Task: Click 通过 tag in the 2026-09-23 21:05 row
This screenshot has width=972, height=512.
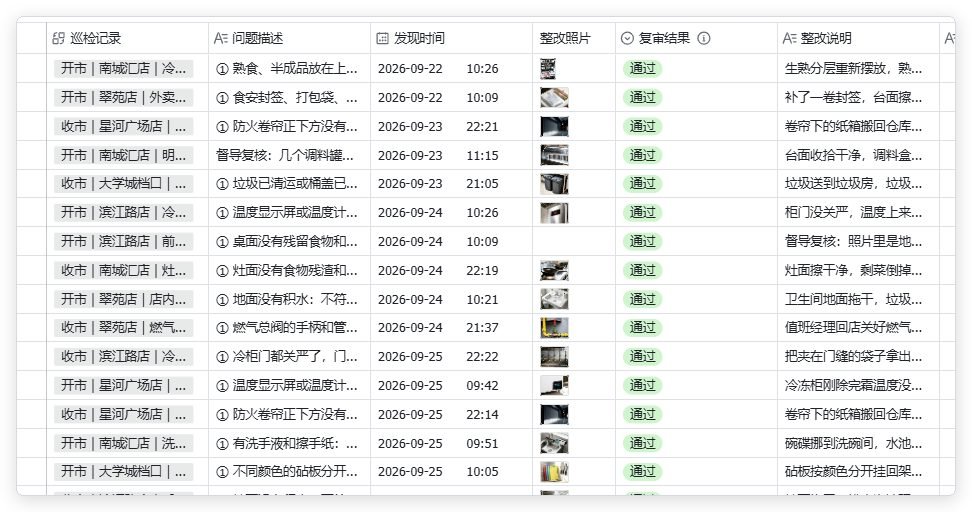Action: click(x=642, y=184)
